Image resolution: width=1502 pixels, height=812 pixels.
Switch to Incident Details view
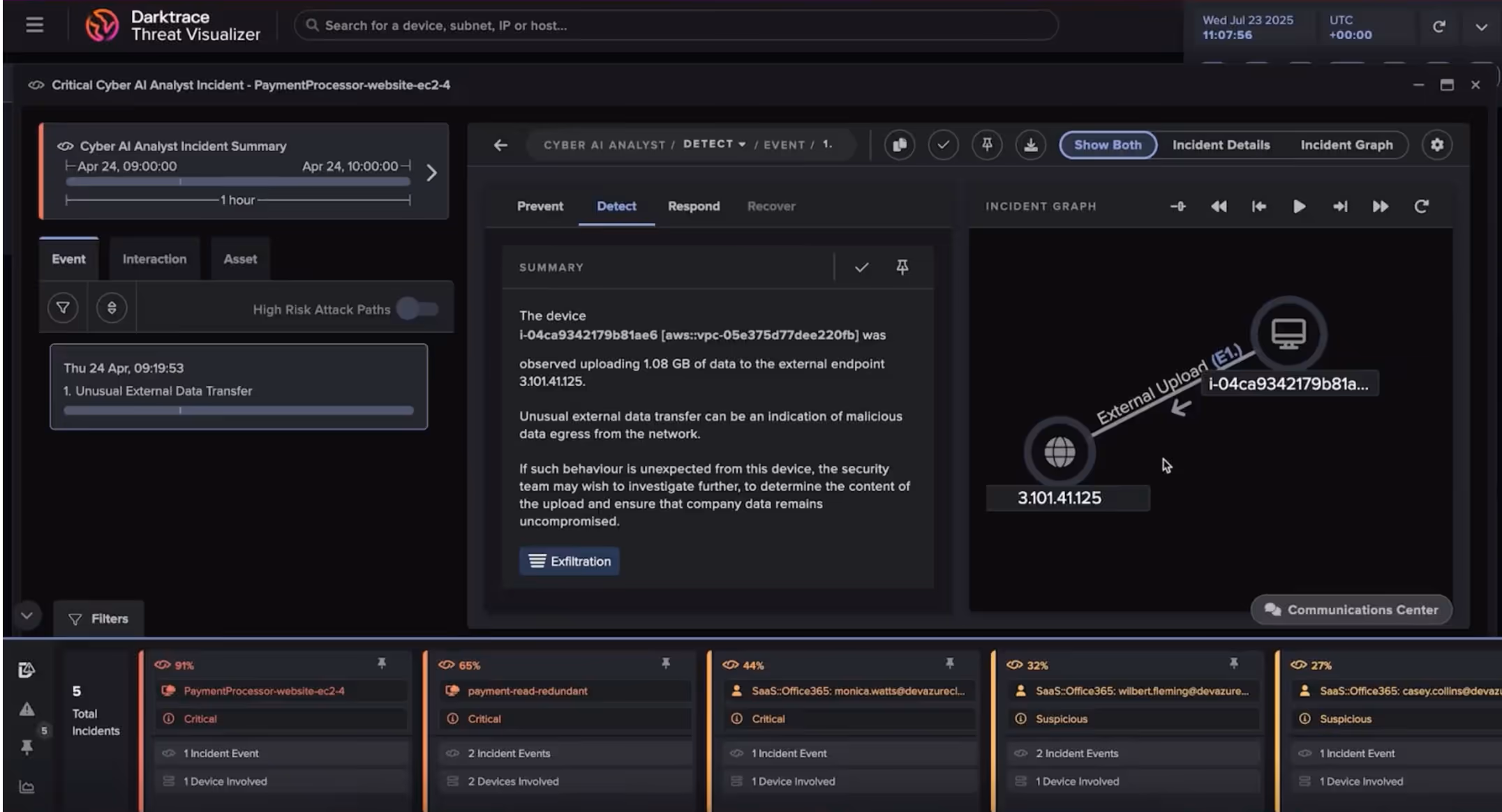point(1221,145)
